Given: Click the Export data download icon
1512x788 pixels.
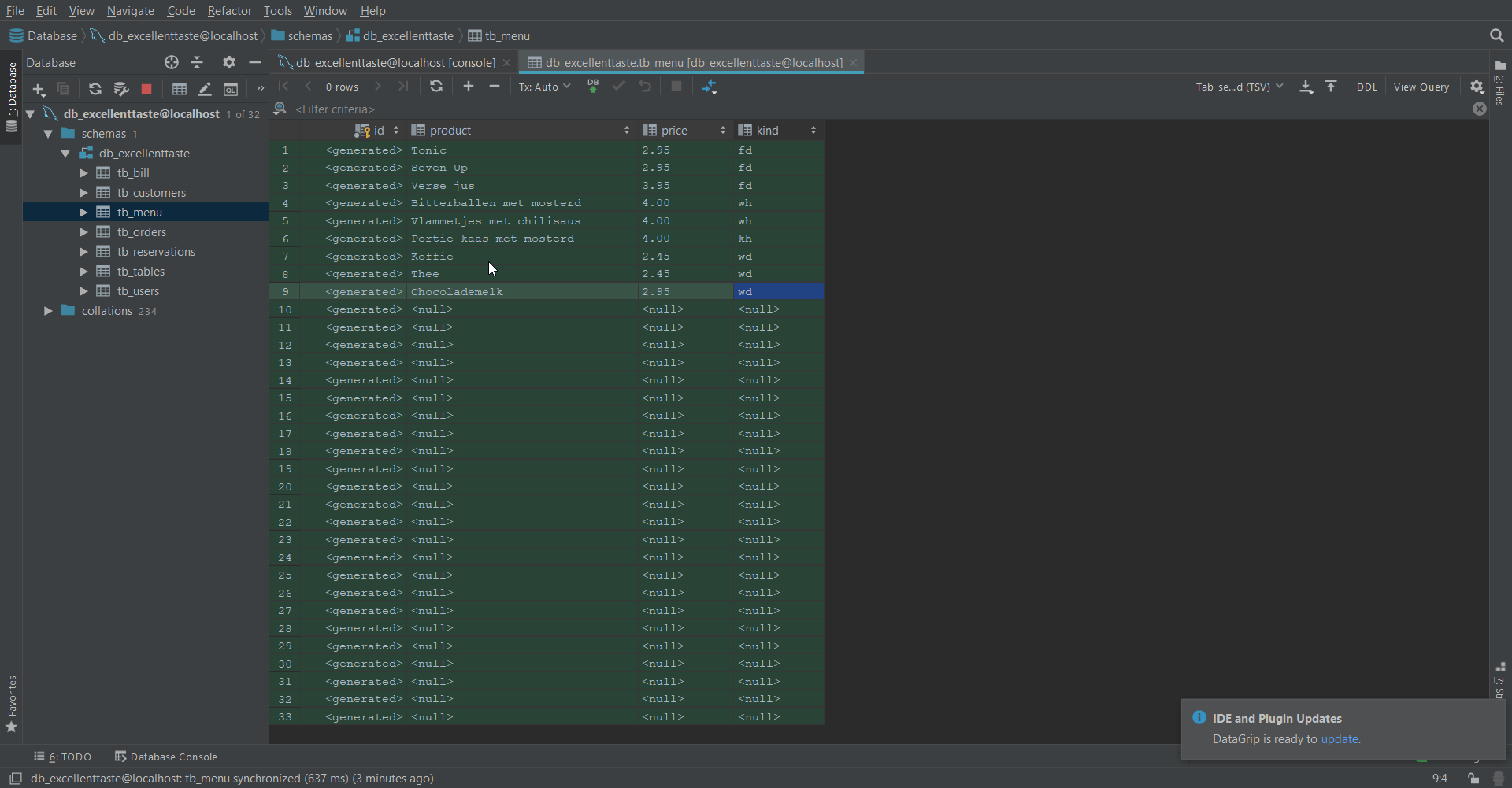Looking at the screenshot, I should pos(1306,87).
